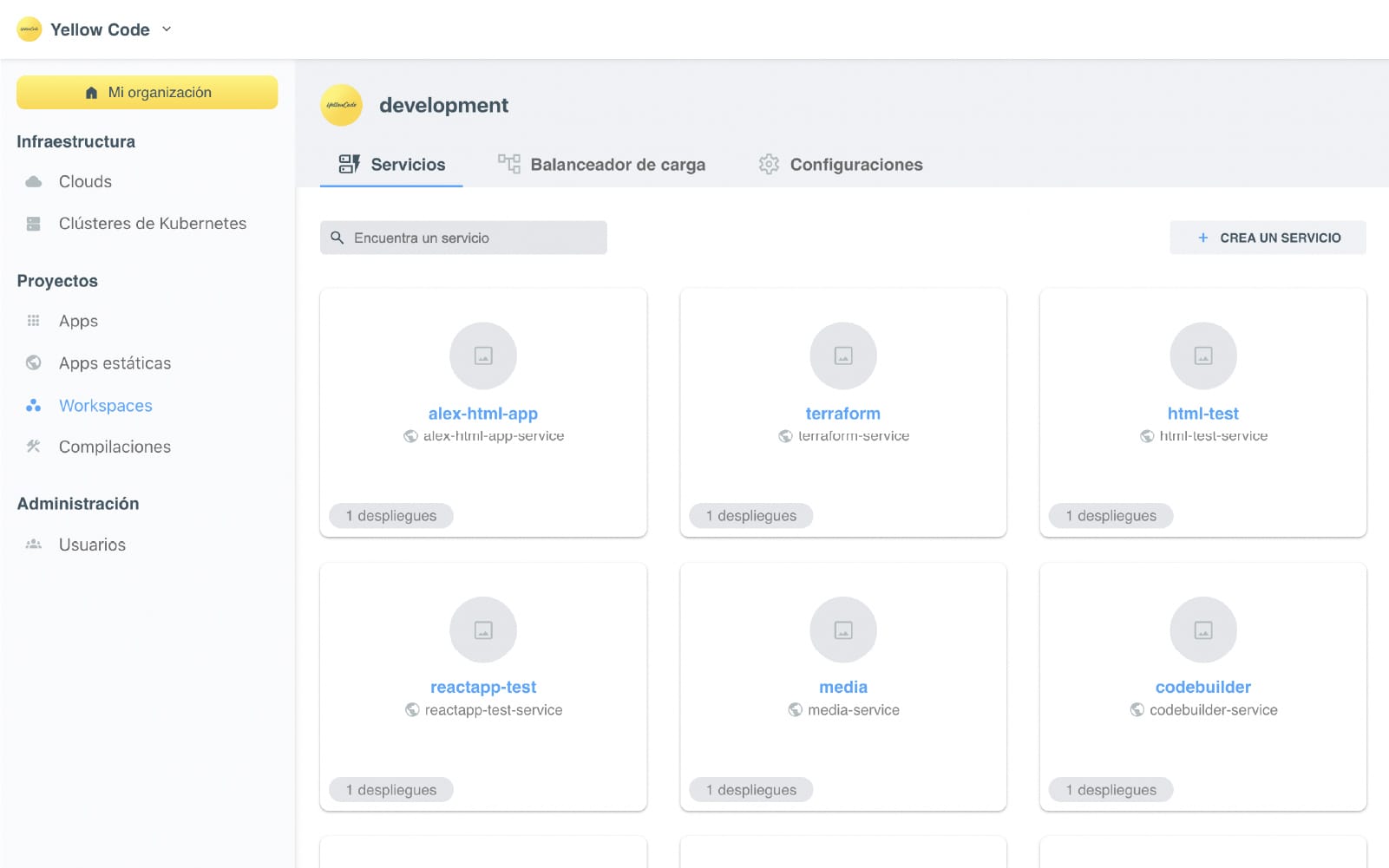The width and height of the screenshot is (1389, 868).
Task: Click the Configuraciones gear icon
Action: pos(769,164)
